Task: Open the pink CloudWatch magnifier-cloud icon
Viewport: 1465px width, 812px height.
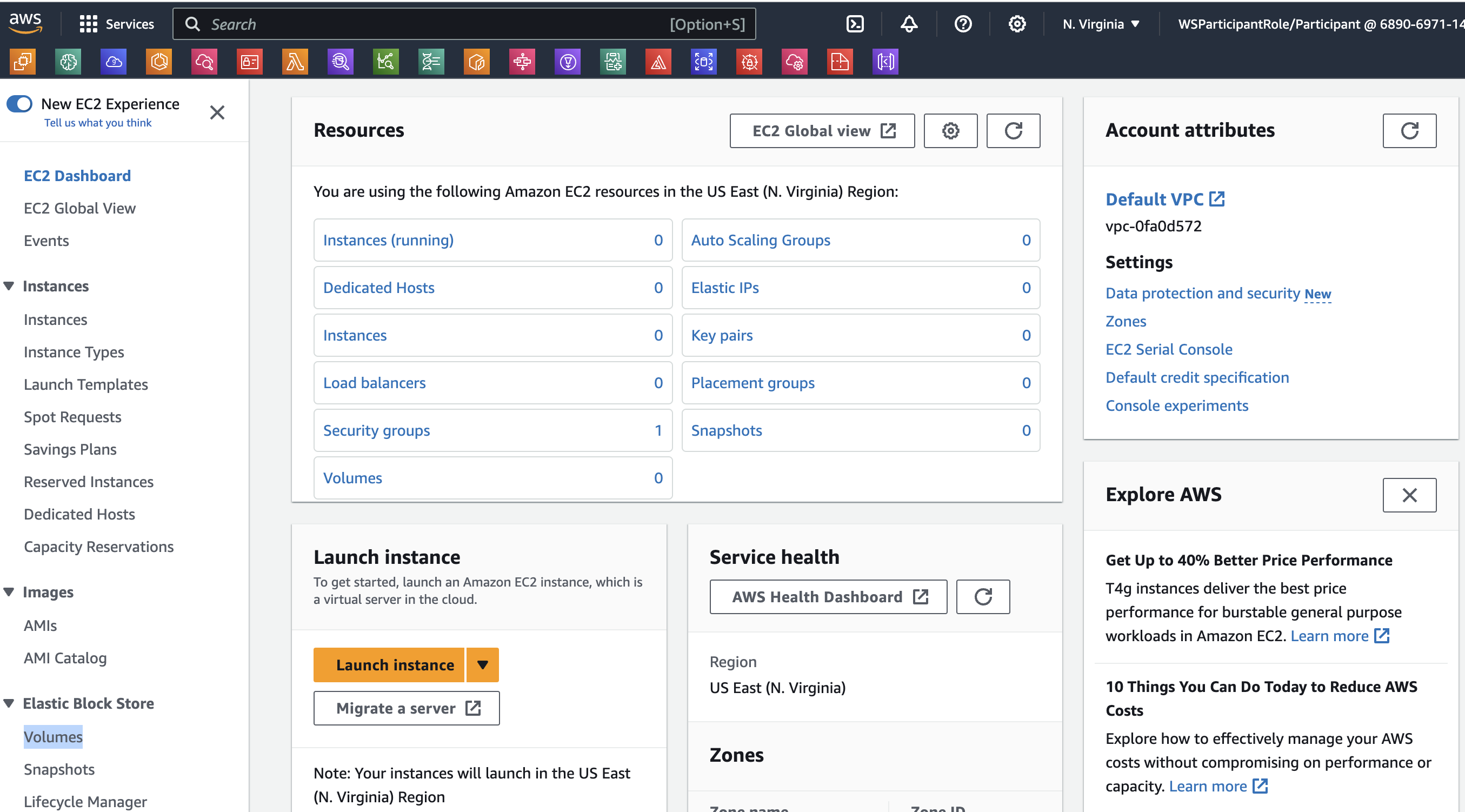Action: click(204, 62)
